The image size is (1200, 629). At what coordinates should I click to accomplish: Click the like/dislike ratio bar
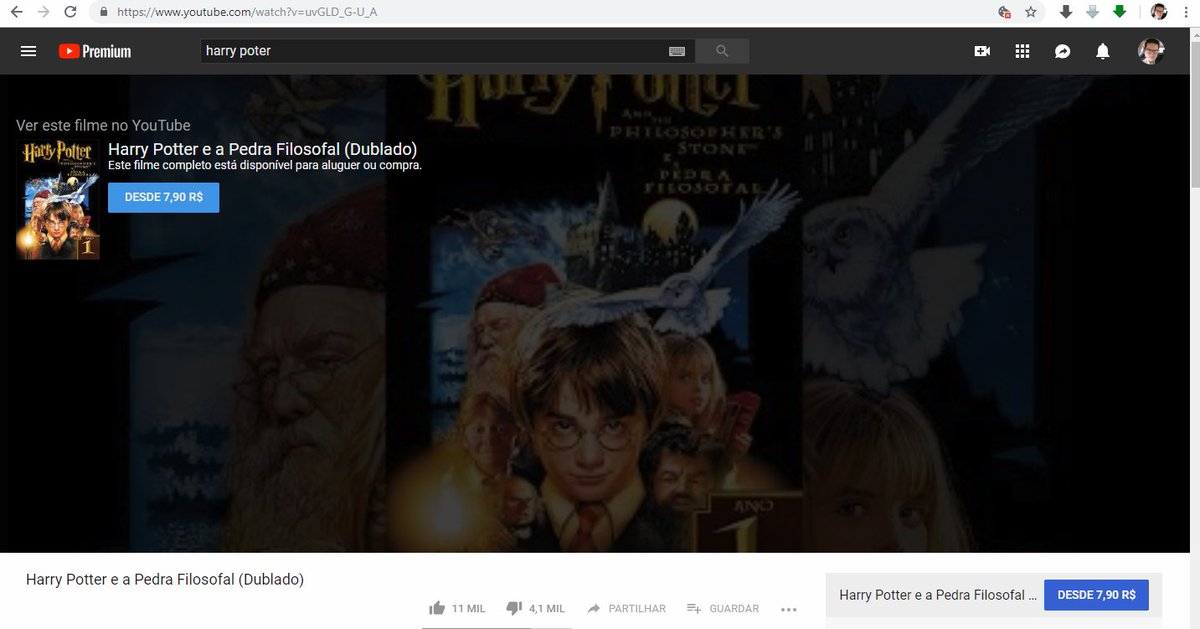[x=495, y=628]
